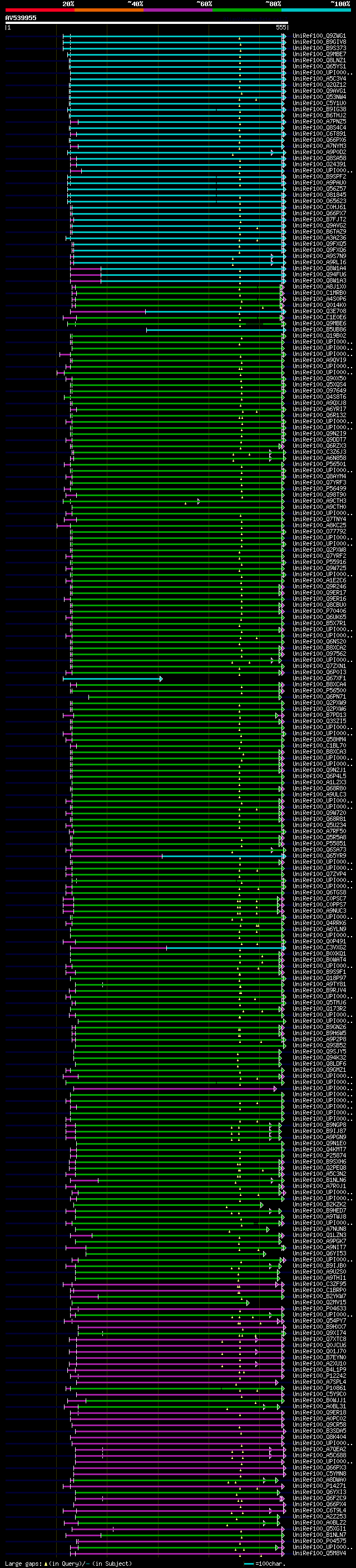Click hit label UniRef100_Q94FU6

tap(319, 275)
